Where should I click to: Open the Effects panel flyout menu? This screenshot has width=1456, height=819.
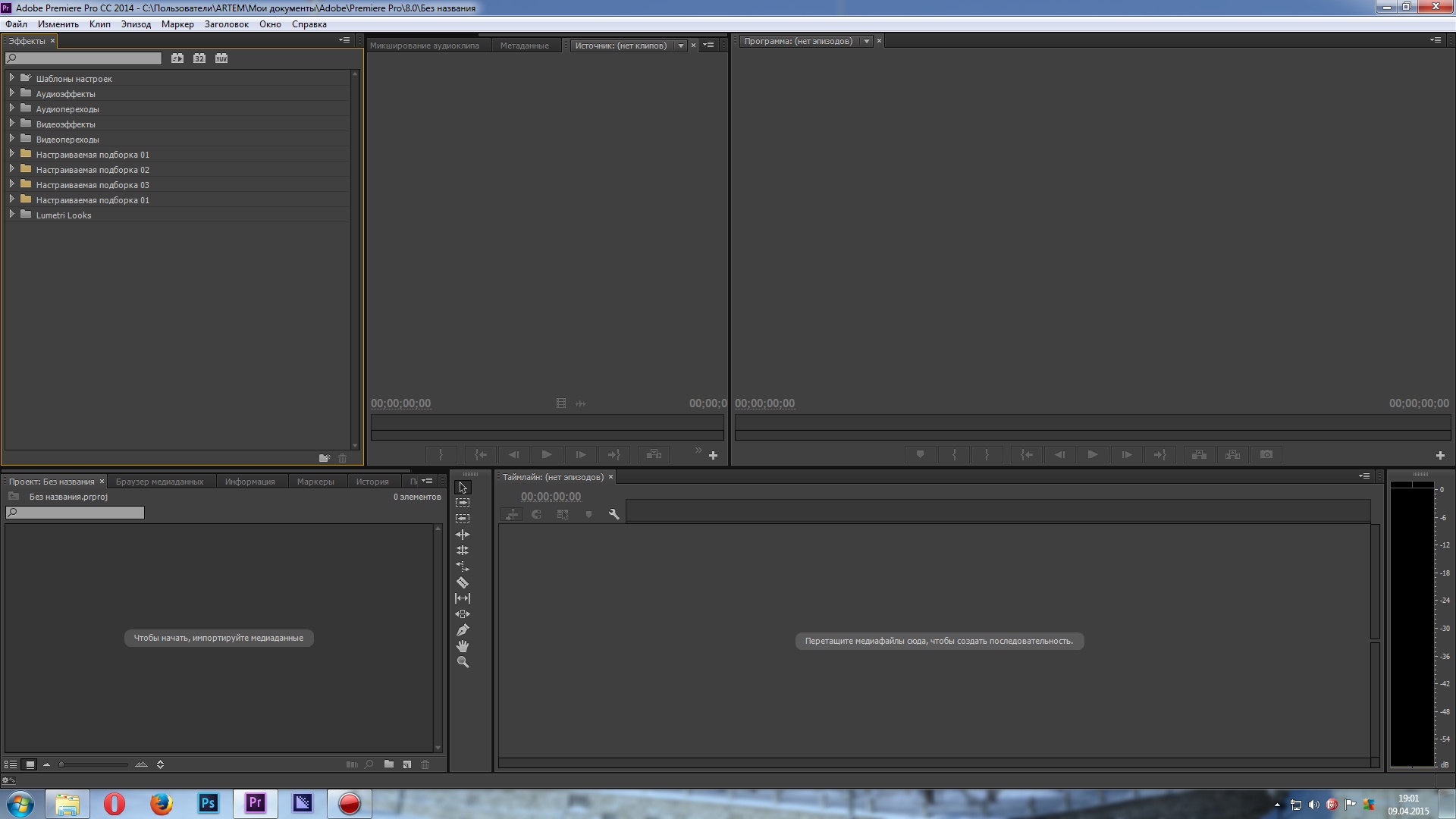pyautogui.click(x=344, y=40)
